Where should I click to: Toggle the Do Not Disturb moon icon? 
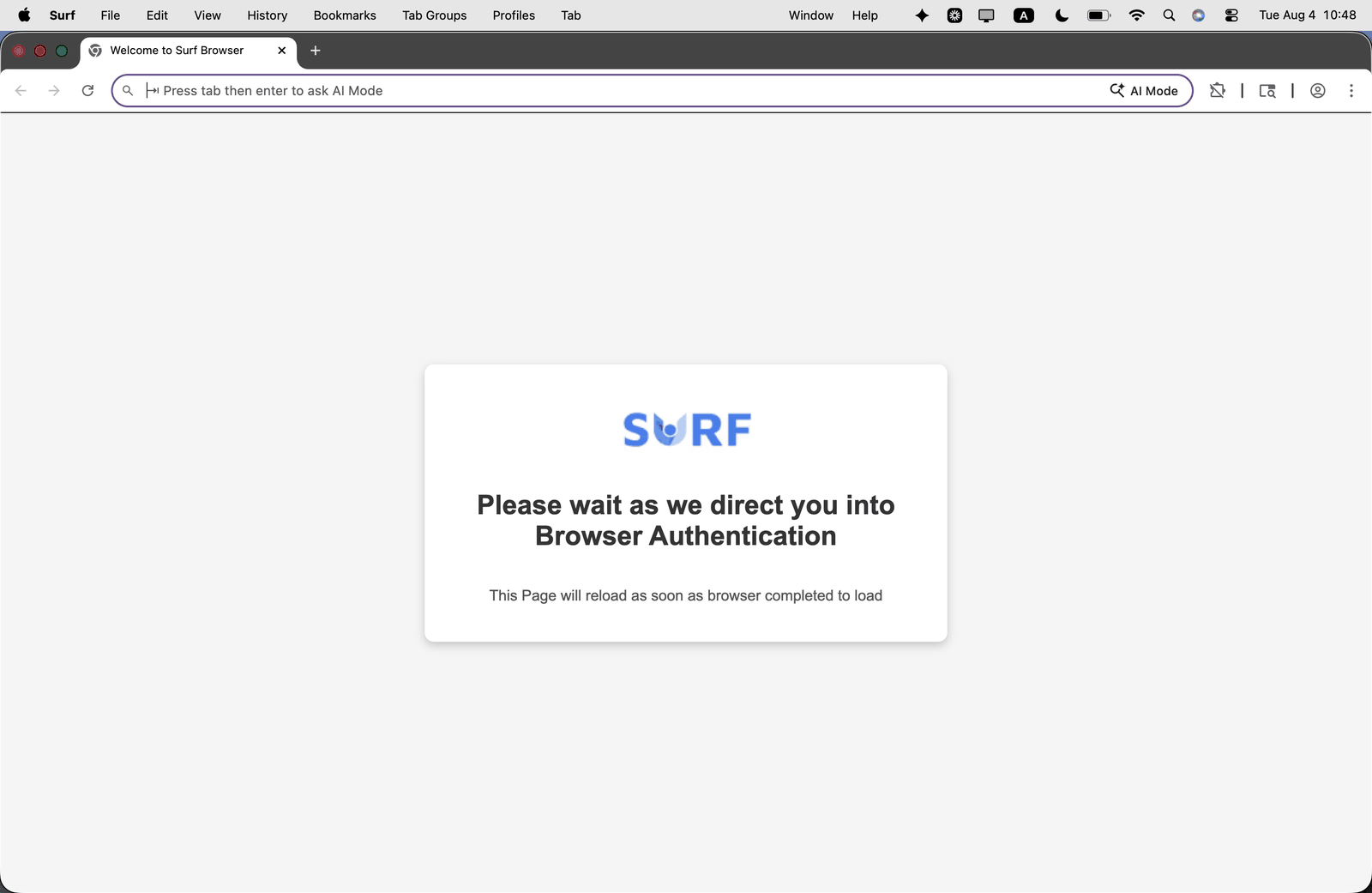(x=1062, y=15)
